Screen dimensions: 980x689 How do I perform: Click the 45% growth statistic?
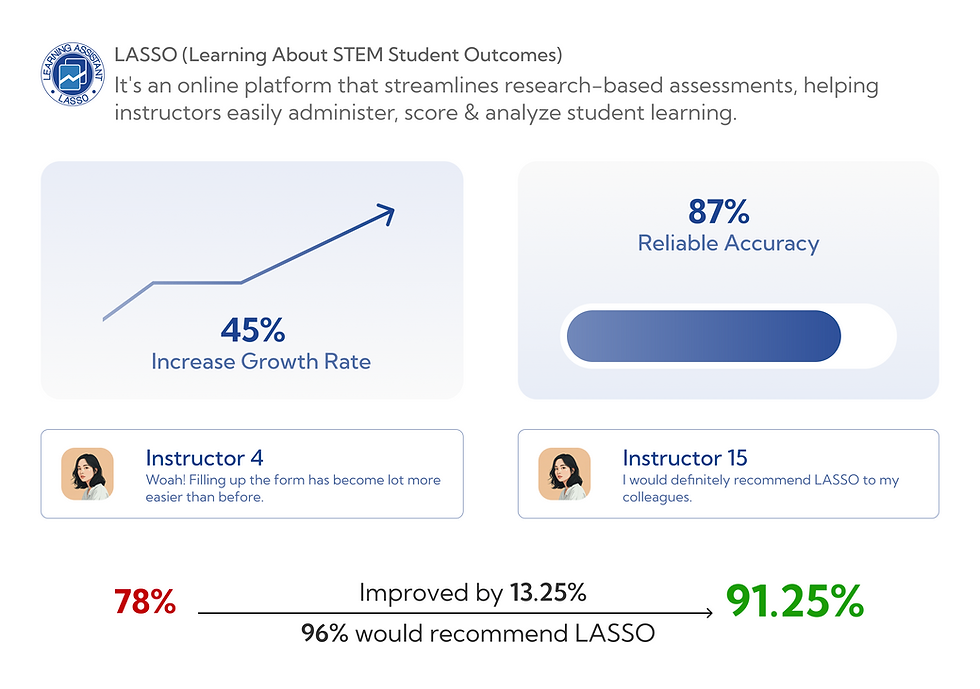point(253,329)
